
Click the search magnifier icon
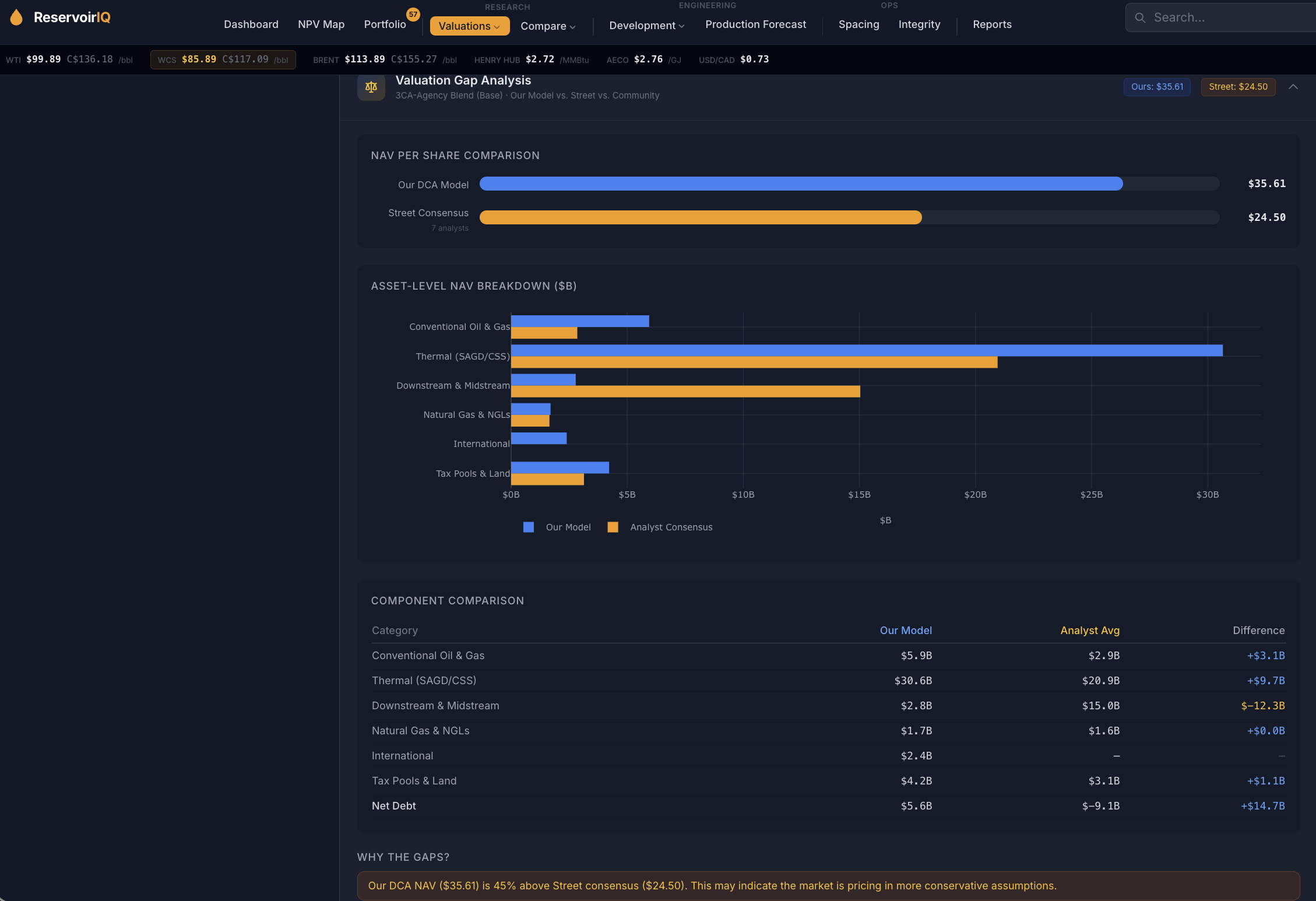[x=1140, y=17]
